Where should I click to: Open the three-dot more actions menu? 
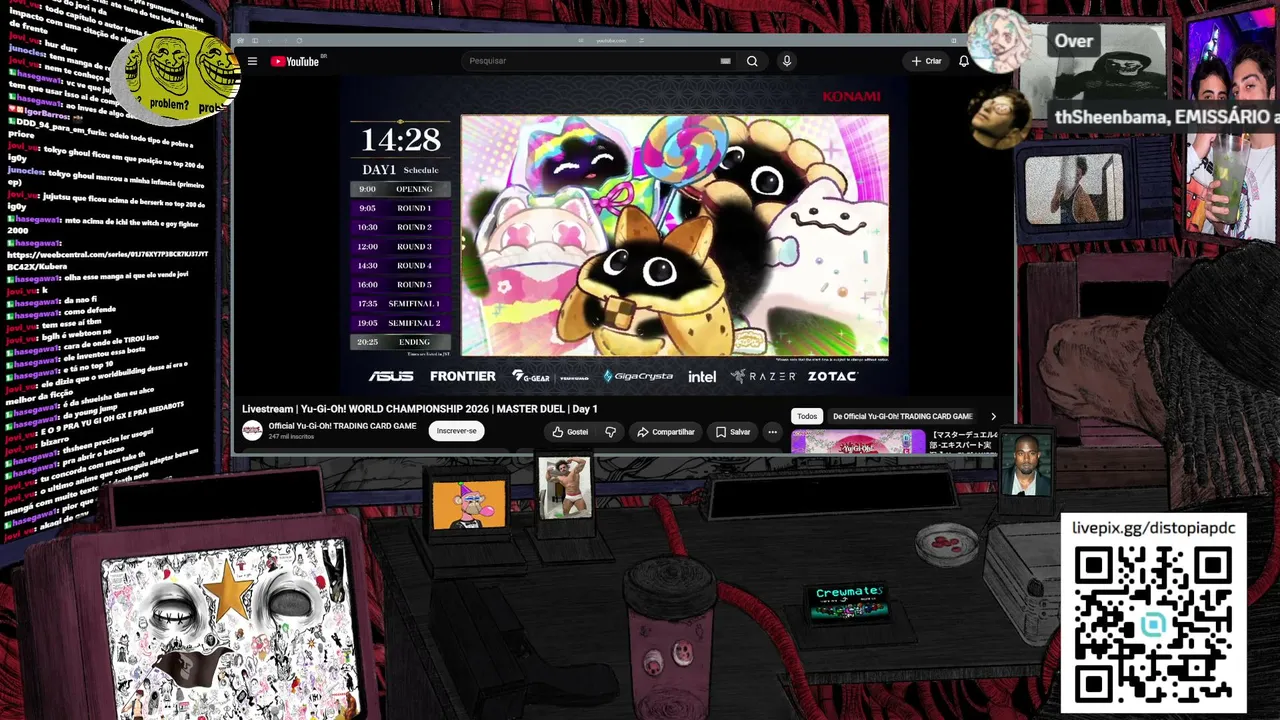[x=772, y=432]
